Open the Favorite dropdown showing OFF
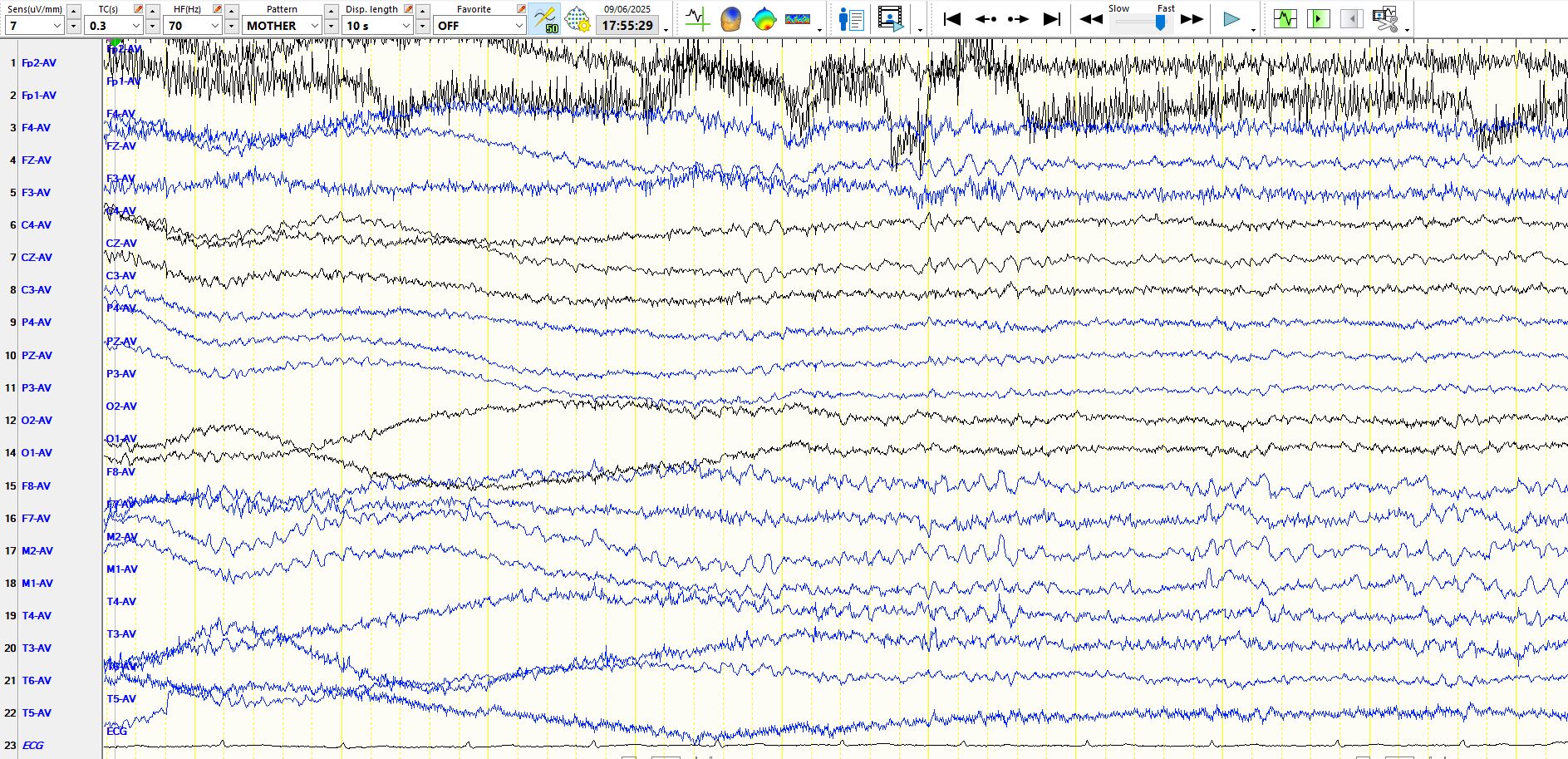 (479, 26)
